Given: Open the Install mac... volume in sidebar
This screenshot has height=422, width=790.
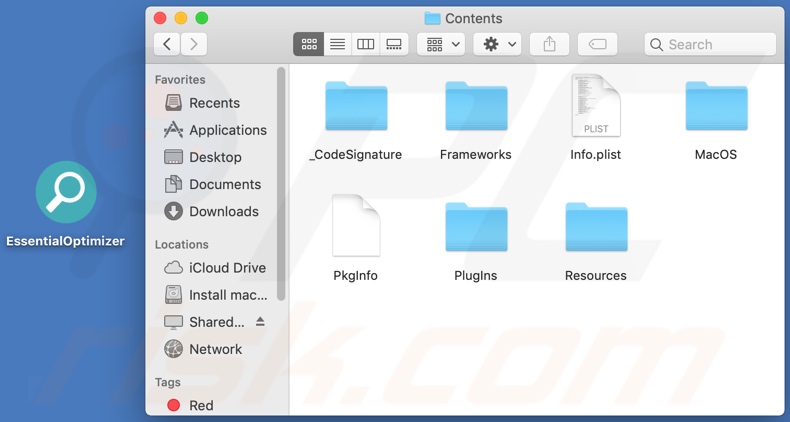Looking at the screenshot, I should tap(214, 295).
